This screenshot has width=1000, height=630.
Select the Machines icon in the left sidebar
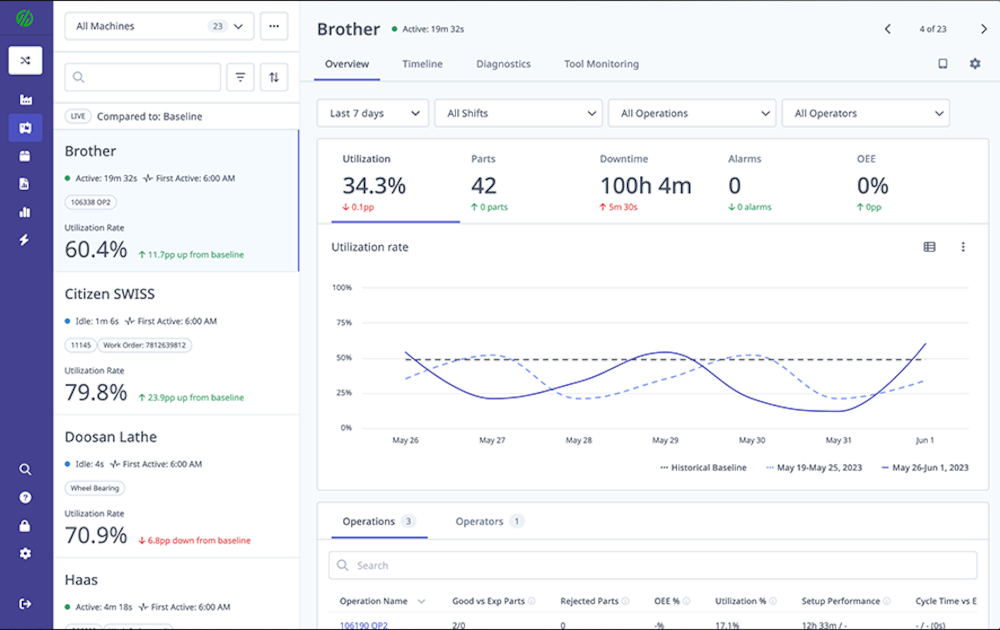pos(25,128)
